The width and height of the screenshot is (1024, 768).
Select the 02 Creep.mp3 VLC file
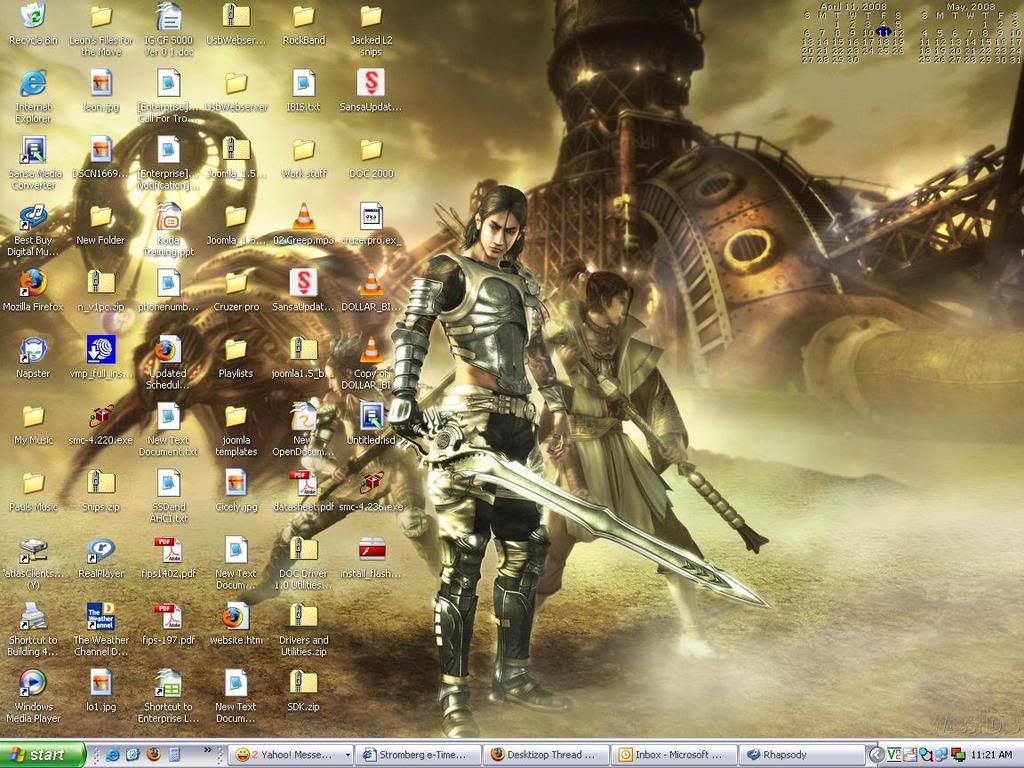tap(303, 224)
